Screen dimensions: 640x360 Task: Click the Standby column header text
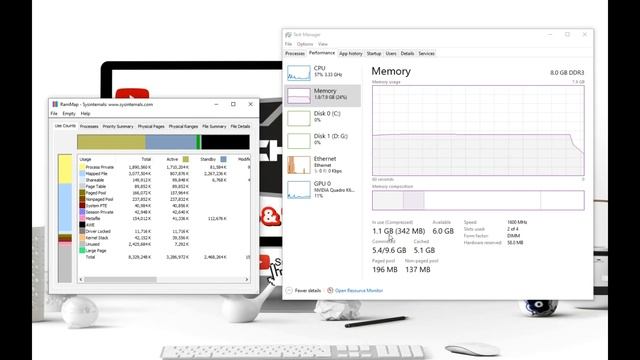pyautogui.click(x=208, y=159)
